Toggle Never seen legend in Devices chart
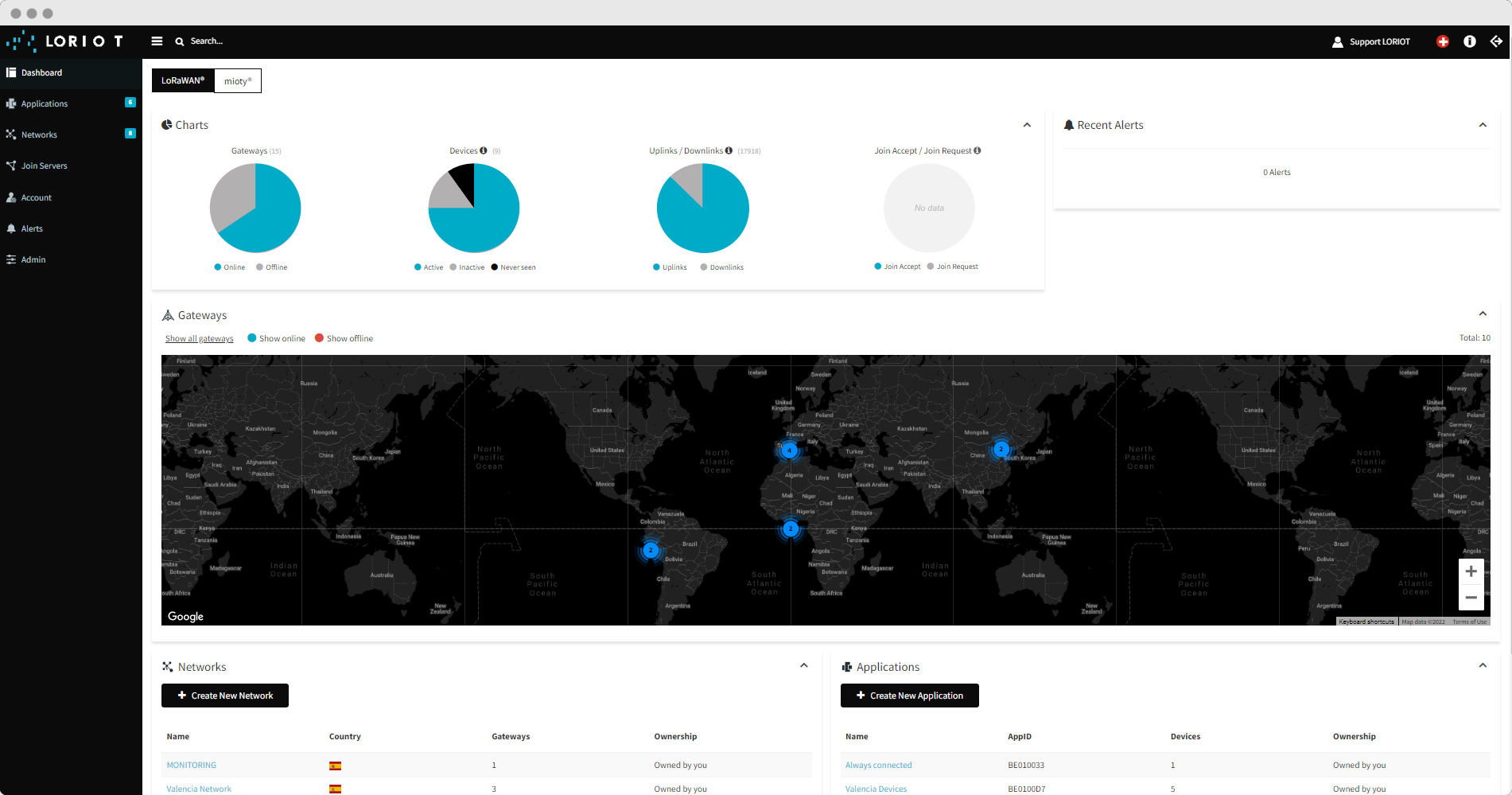Screen dimensions: 1512x795 [x=514, y=267]
